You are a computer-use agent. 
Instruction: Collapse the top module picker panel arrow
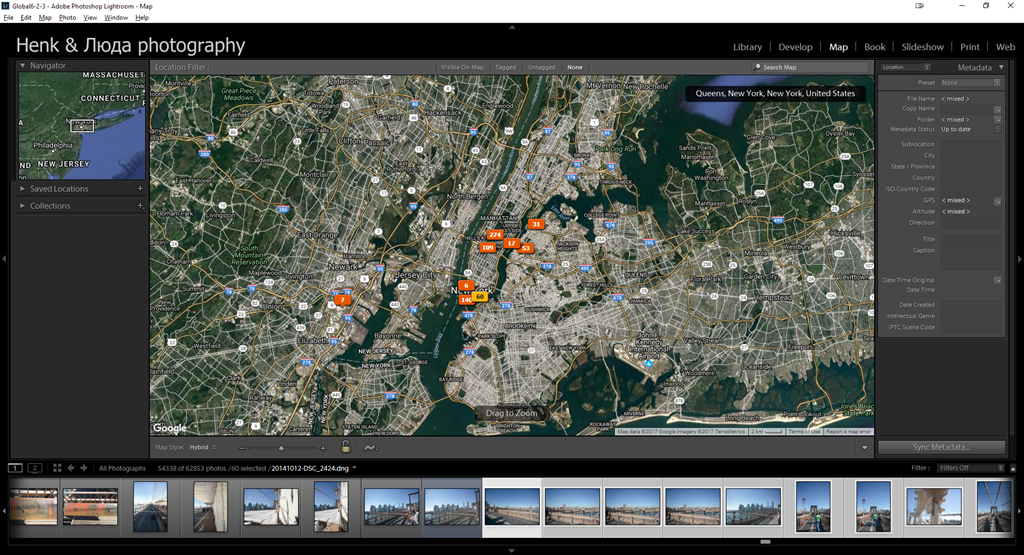(x=512, y=27)
